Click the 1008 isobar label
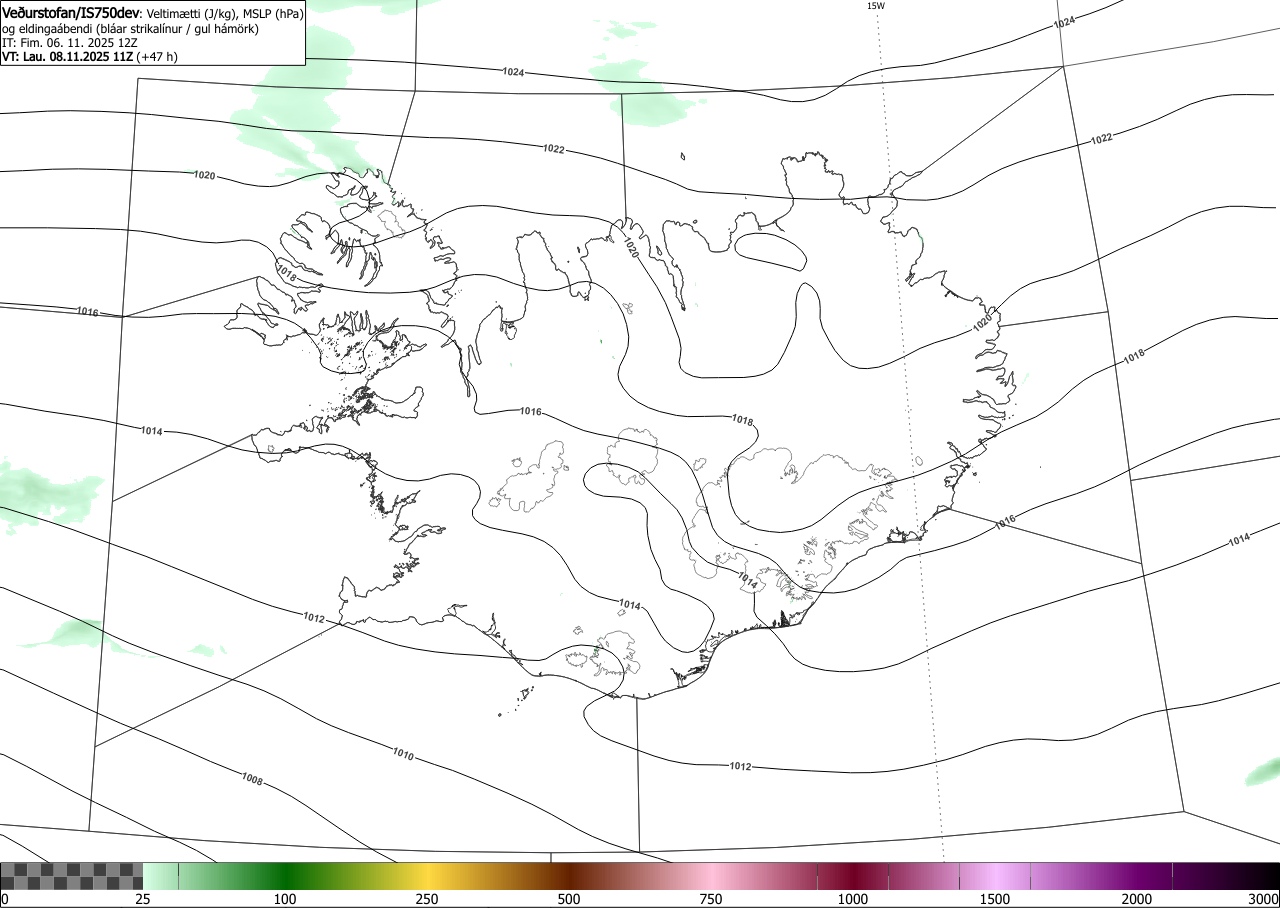1280x908 pixels. point(252,779)
